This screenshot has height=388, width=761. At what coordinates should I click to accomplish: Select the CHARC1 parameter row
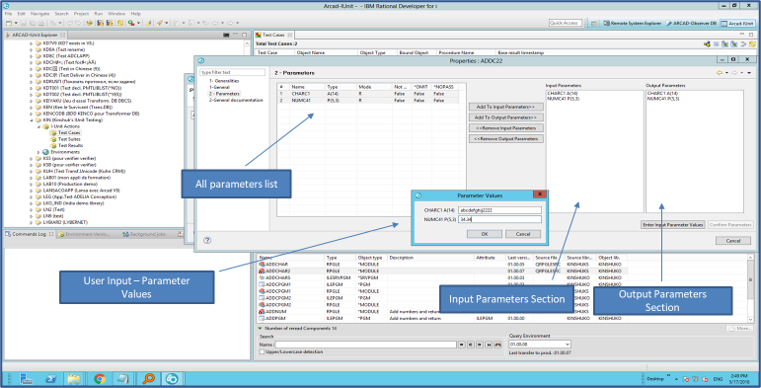pyautogui.click(x=368, y=93)
